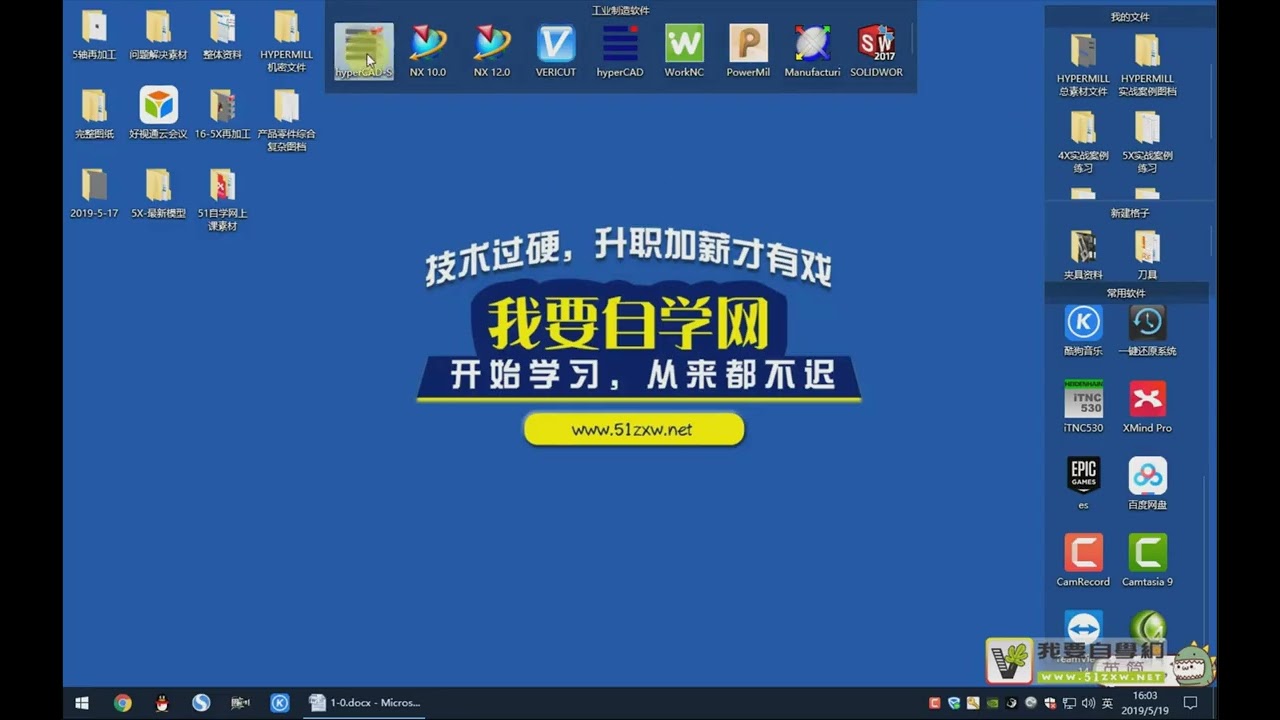This screenshot has width=1280, height=720.
Task: Click the 新建格子 group title
Action: [1130, 213]
